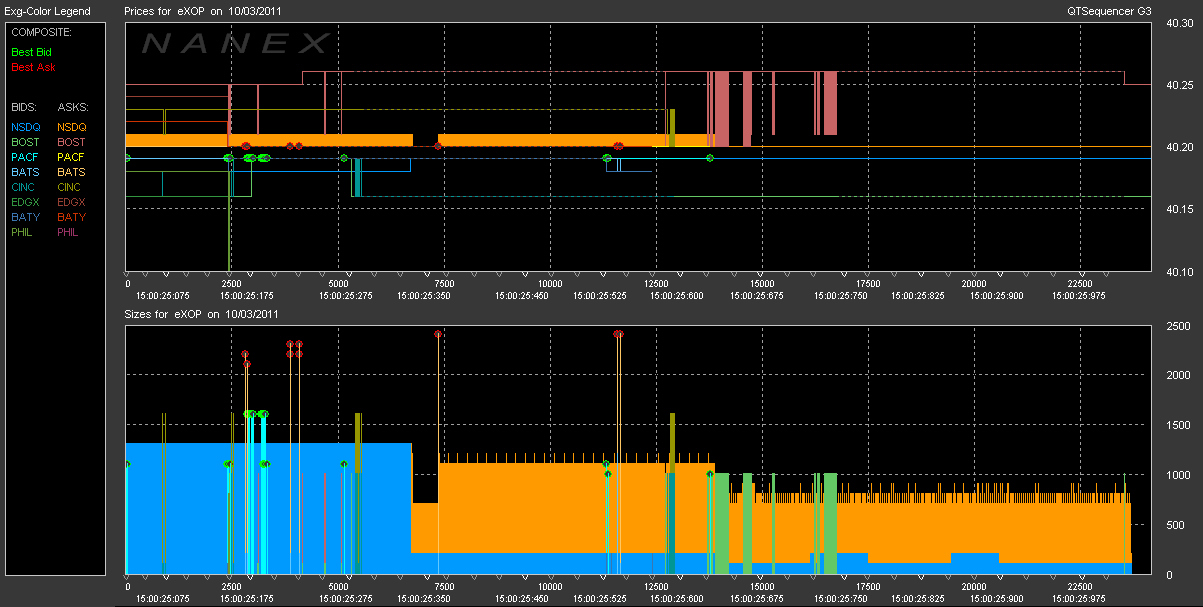Select EDGX in the bids column
The height and width of the screenshot is (607, 1203).
pyautogui.click(x=26, y=202)
